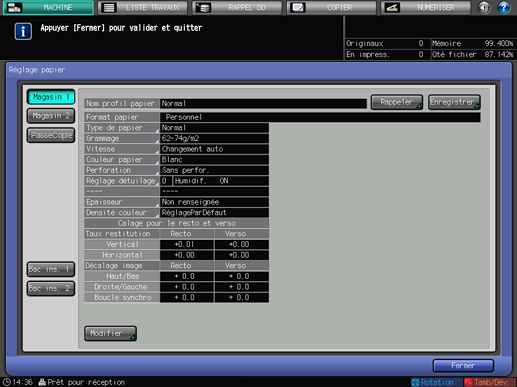The width and height of the screenshot is (517, 387).
Task: Click the machine icon on the MACHINE tab
Action: click(x=14, y=7)
